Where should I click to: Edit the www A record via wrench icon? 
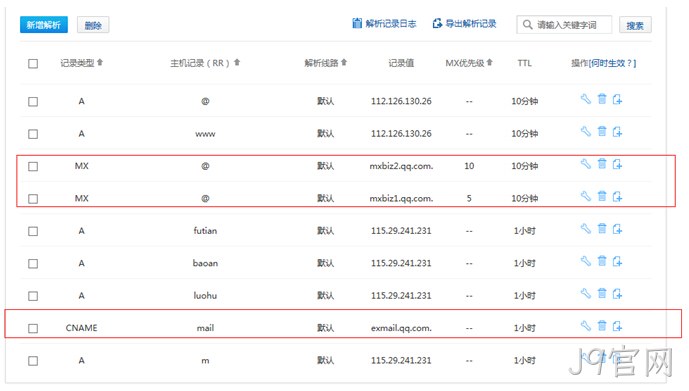click(586, 131)
